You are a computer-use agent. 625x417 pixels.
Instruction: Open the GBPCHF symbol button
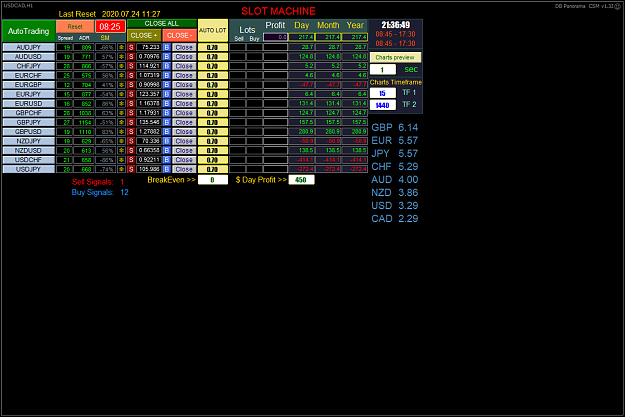(x=28, y=113)
